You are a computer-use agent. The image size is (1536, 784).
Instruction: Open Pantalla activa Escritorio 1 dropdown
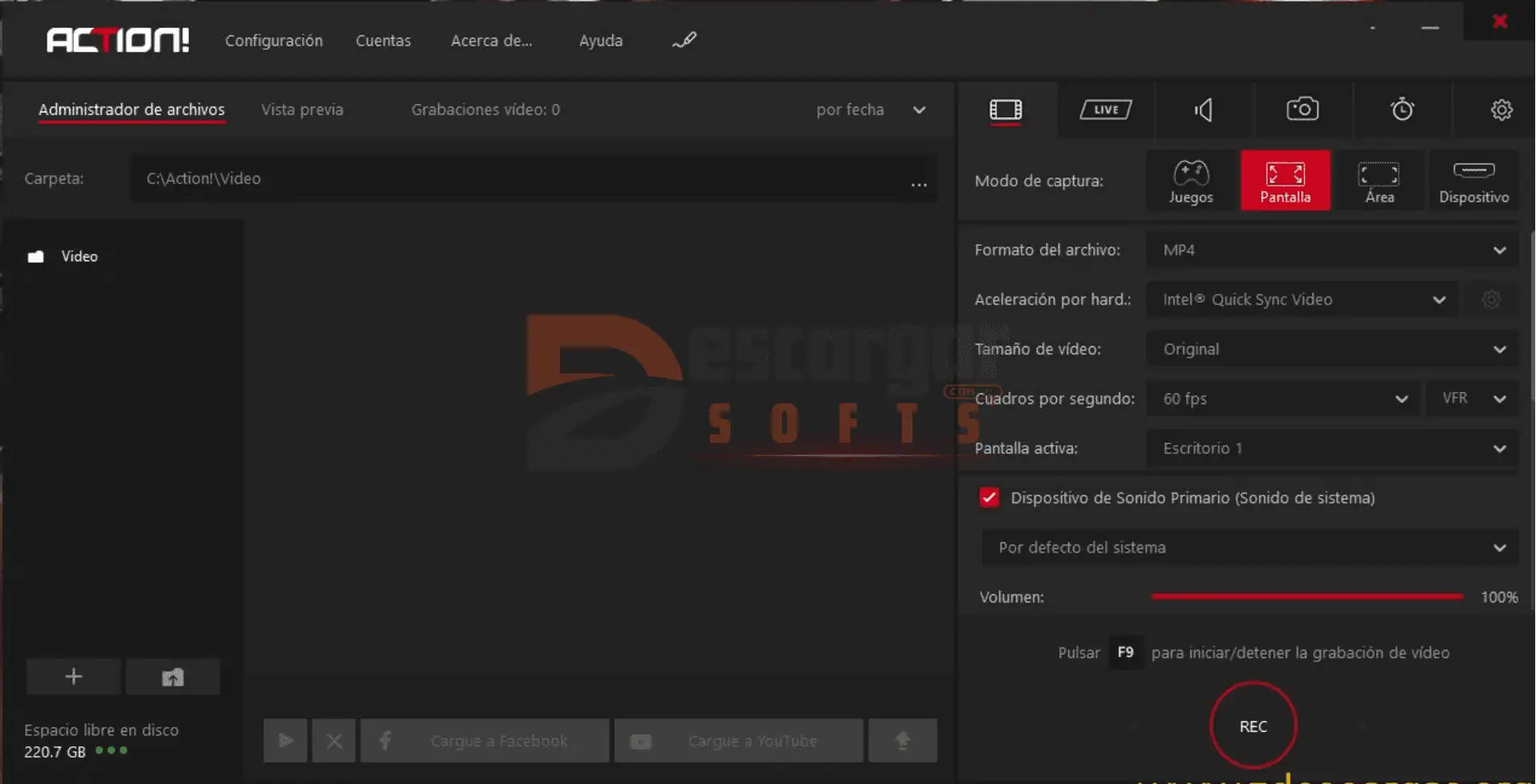pos(1333,448)
